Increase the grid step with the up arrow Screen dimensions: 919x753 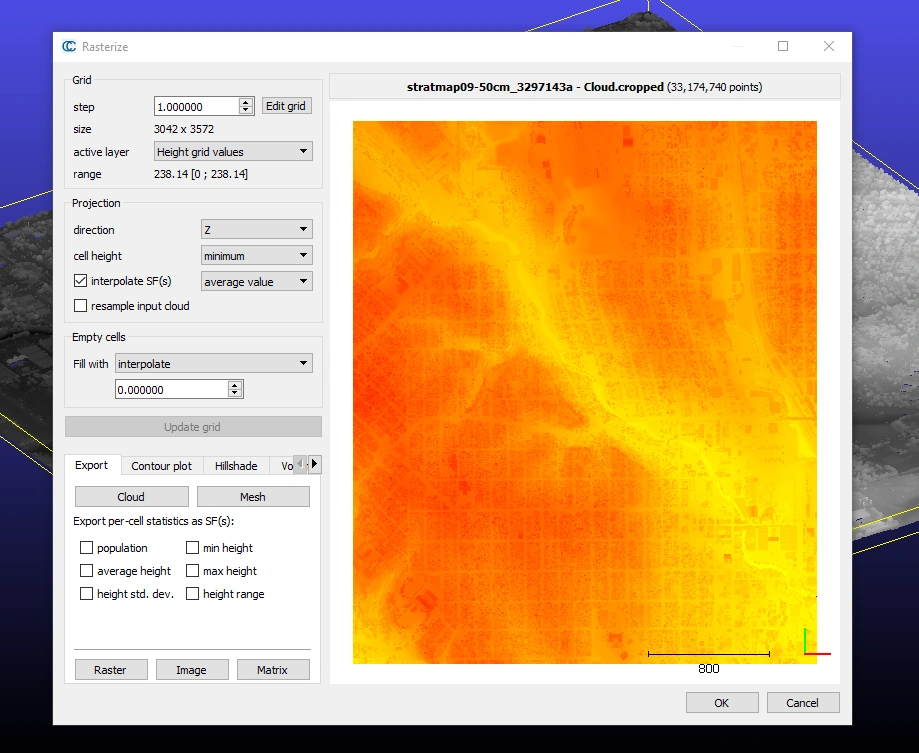246,102
